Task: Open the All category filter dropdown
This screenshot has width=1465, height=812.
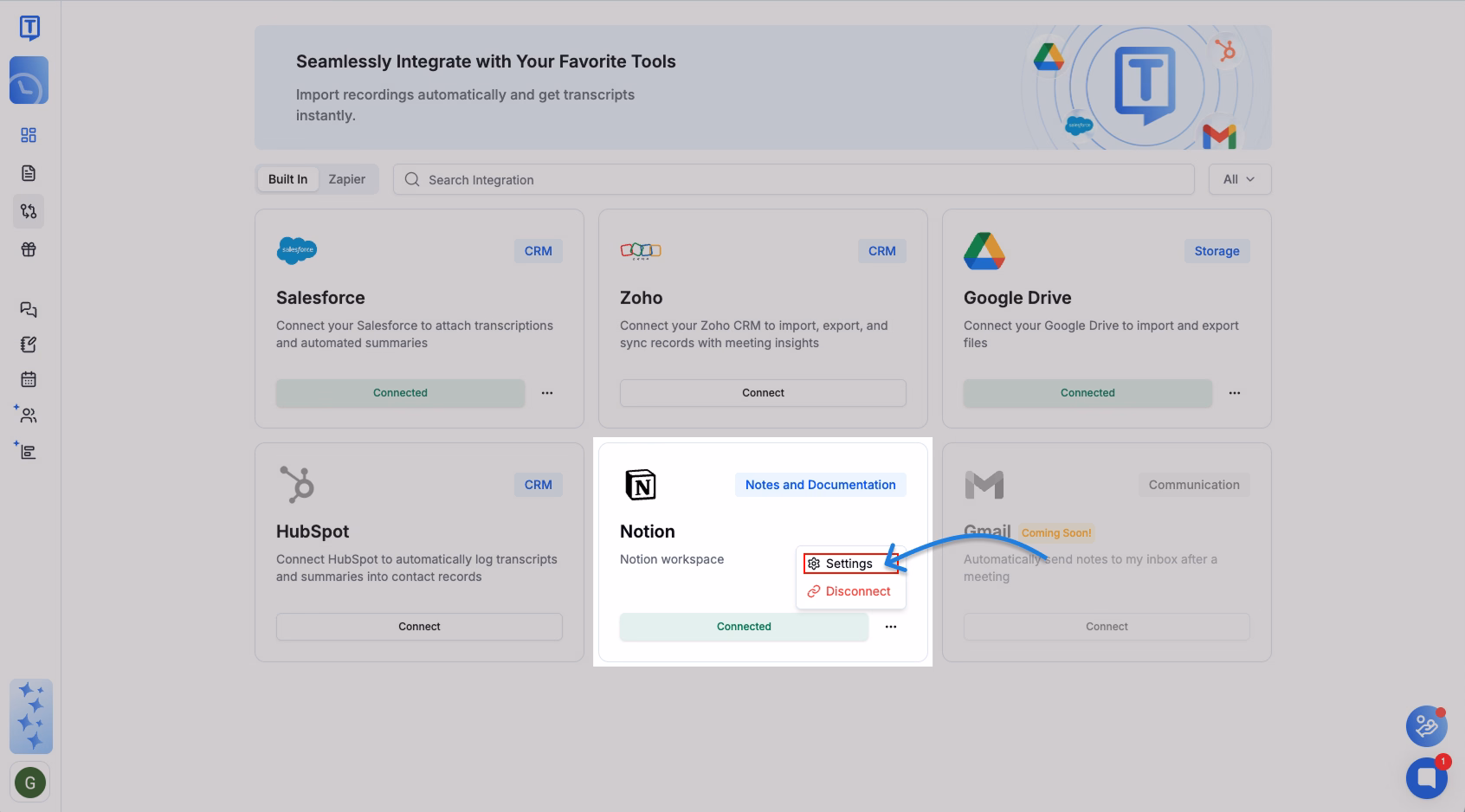Action: tap(1239, 178)
